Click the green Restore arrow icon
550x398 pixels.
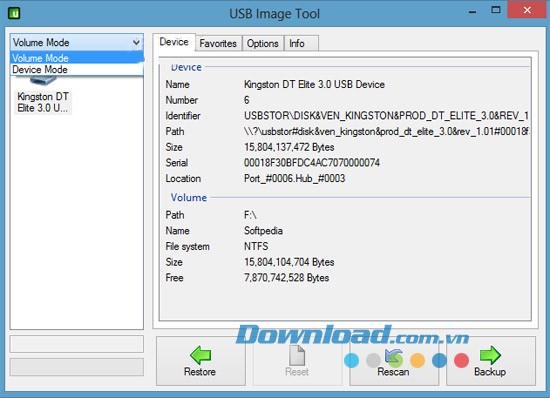tap(200, 355)
